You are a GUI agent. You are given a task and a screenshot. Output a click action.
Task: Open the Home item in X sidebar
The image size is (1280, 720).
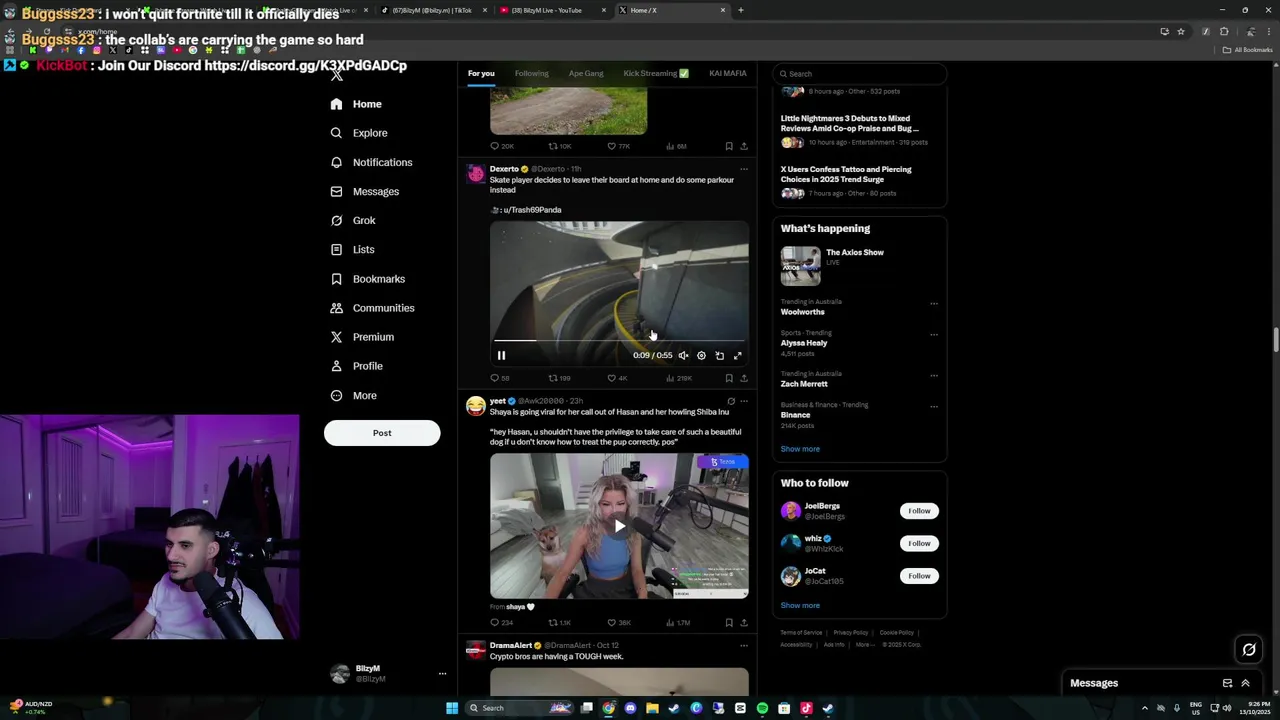[356, 104]
